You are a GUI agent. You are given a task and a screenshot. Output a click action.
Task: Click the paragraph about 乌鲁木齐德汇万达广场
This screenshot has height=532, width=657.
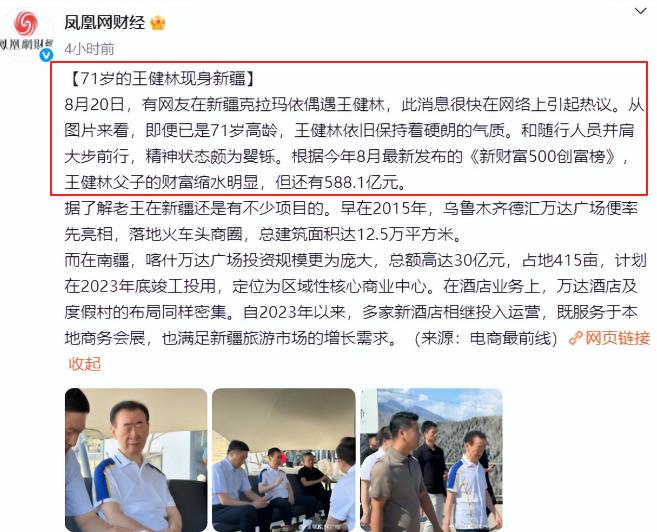pyautogui.click(x=351, y=221)
